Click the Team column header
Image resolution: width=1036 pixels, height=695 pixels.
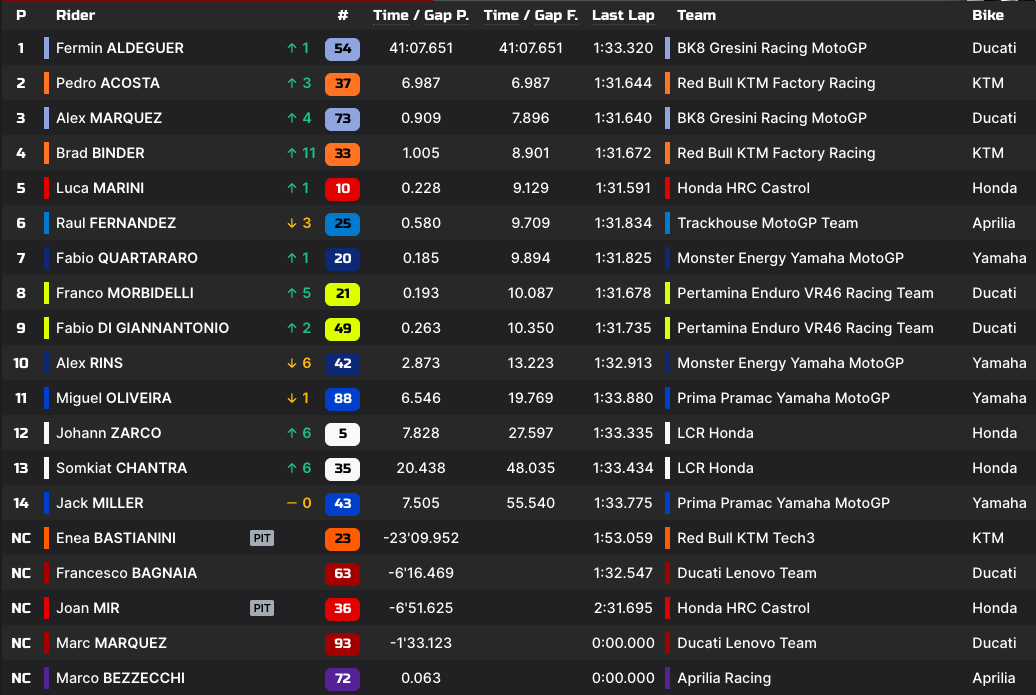(x=696, y=15)
